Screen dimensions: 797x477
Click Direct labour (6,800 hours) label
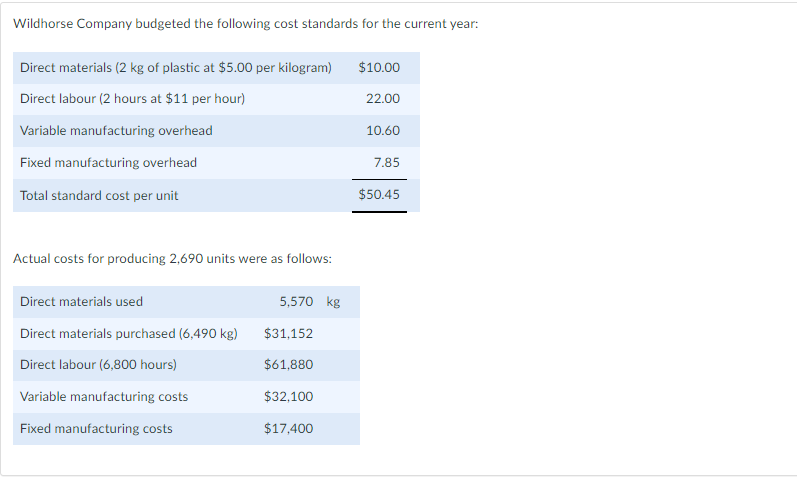tap(98, 365)
